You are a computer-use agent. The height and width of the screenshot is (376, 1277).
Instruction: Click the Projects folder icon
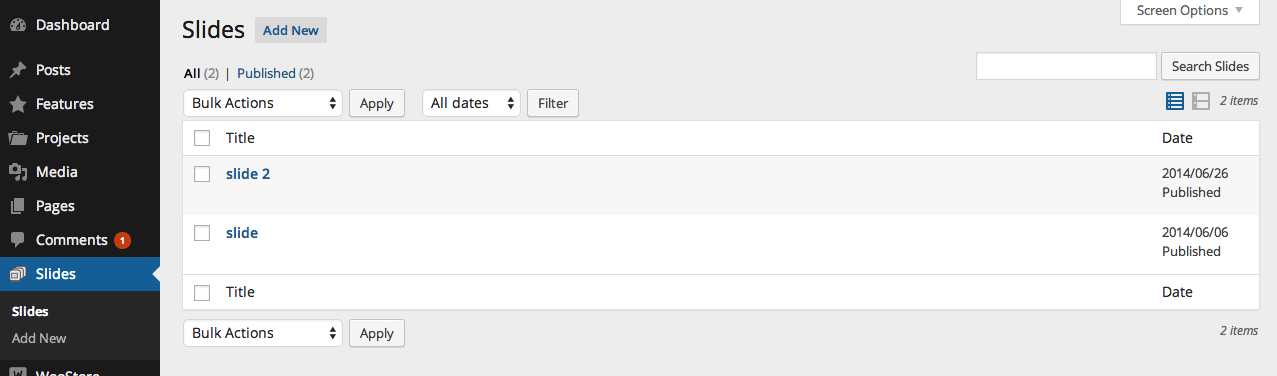[x=18, y=138]
